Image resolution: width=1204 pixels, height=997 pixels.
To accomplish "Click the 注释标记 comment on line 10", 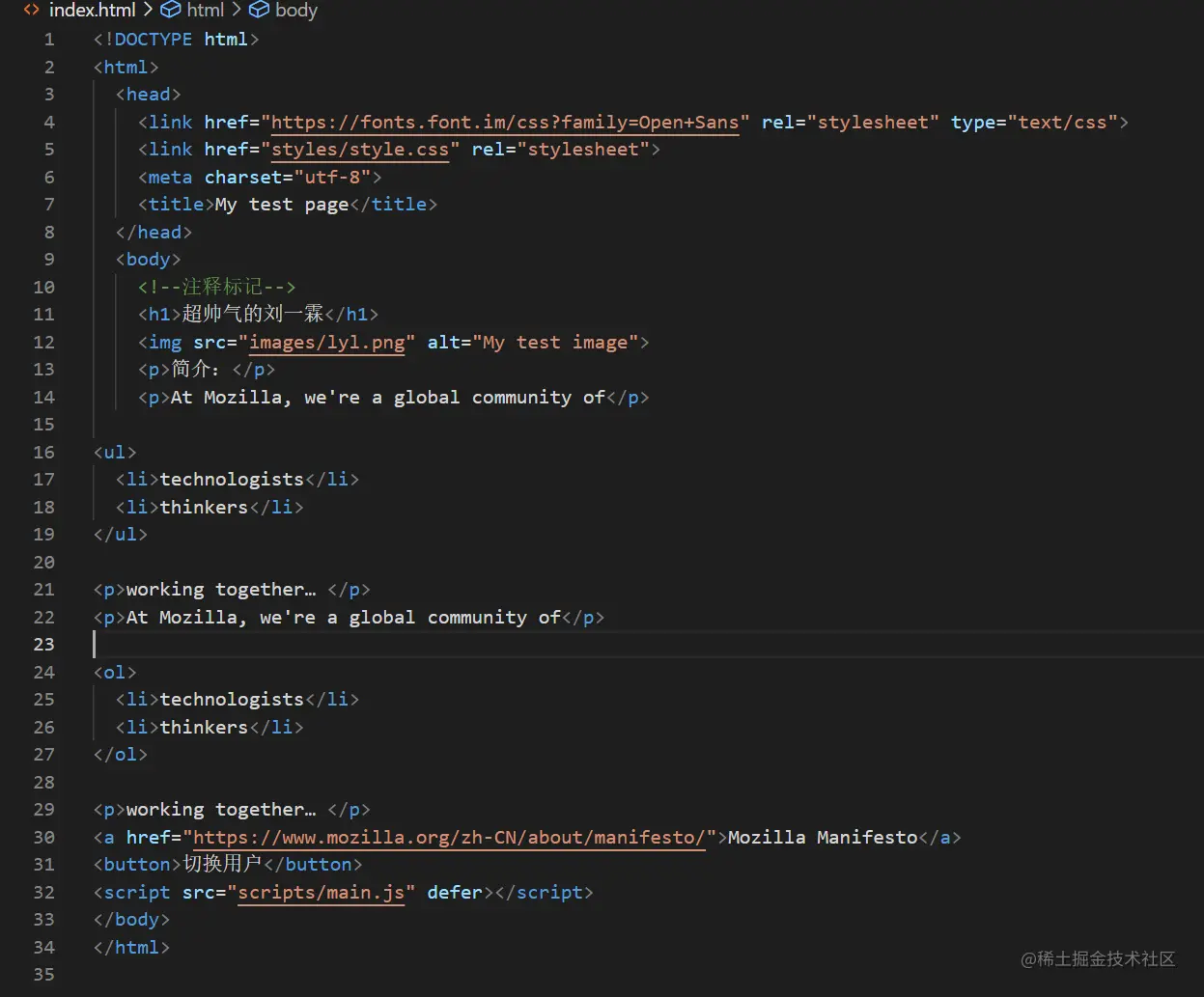I will point(217,288).
